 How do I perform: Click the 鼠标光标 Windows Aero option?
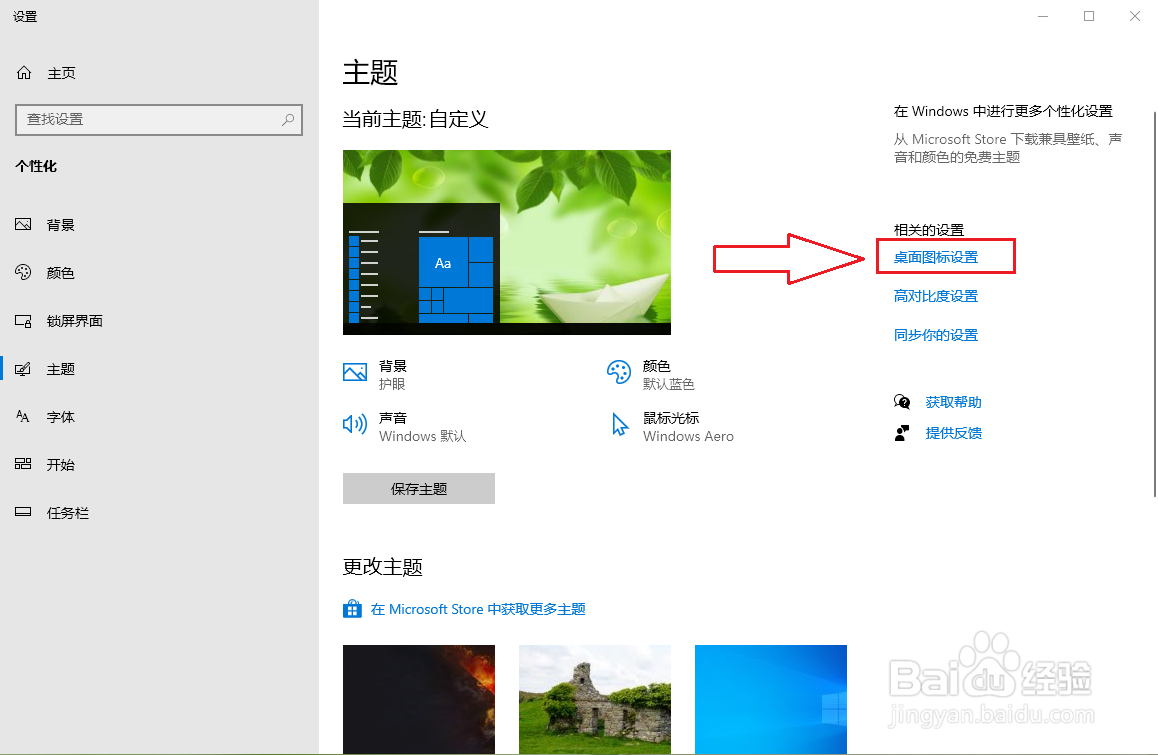point(673,426)
